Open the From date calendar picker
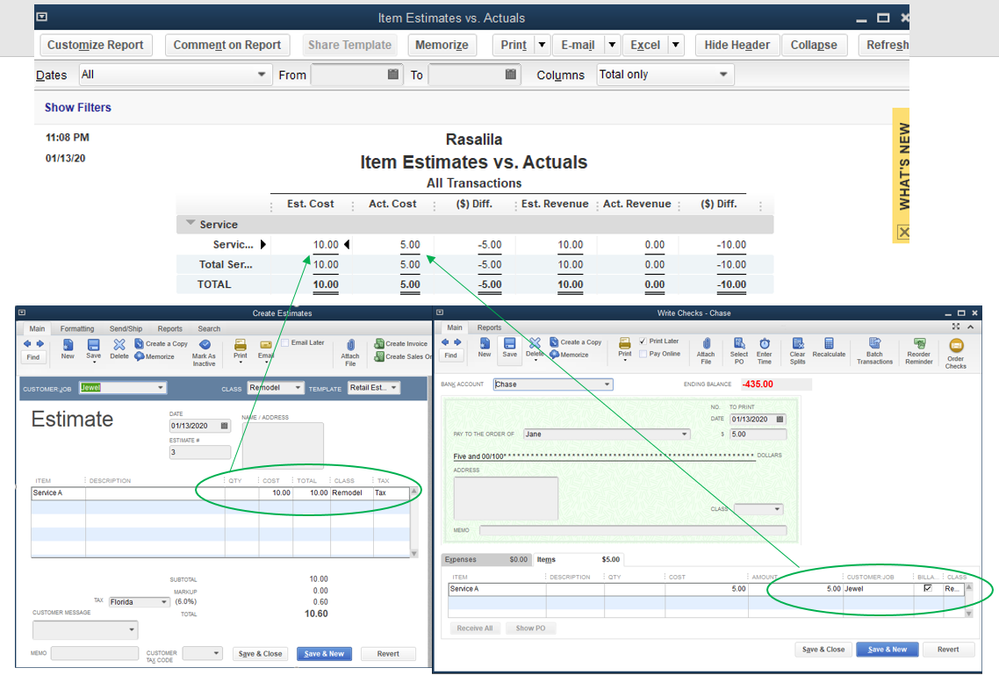The height and width of the screenshot is (682, 999). tap(393, 74)
